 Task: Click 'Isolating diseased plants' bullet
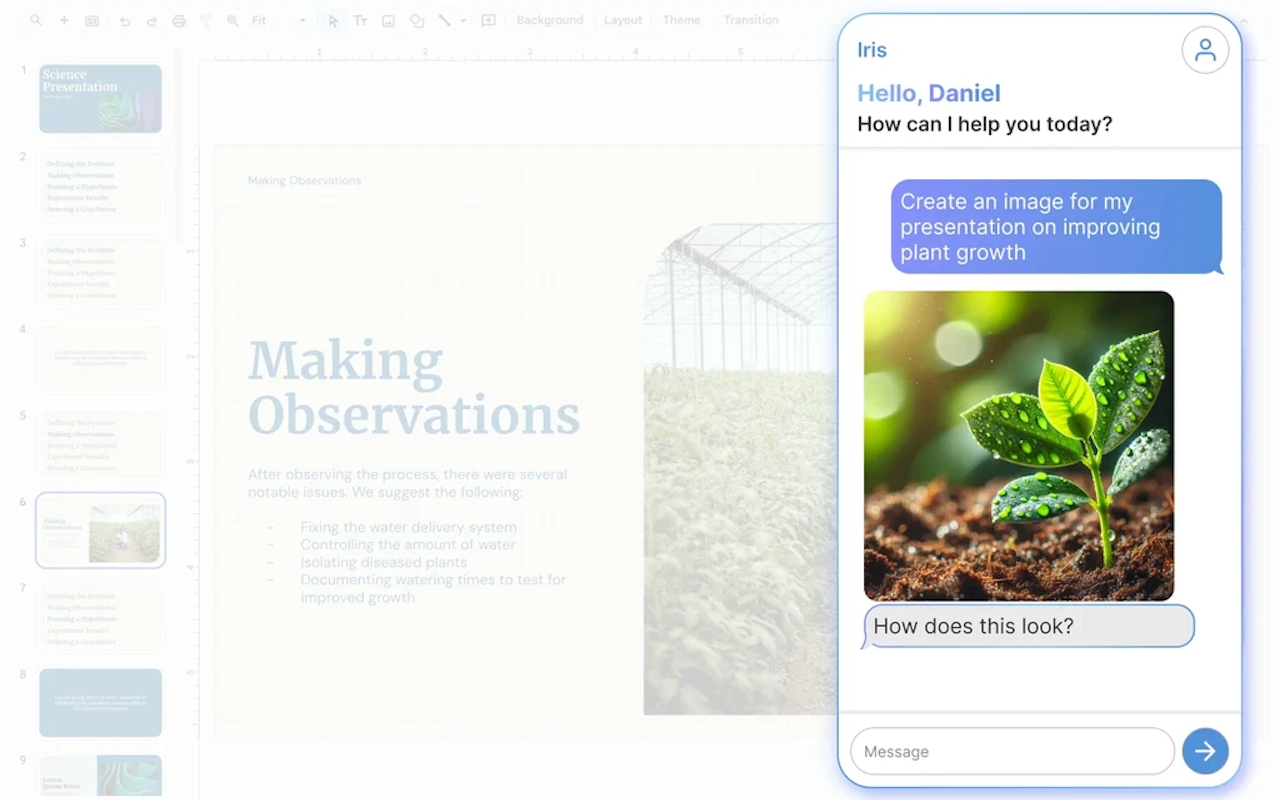(384, 562)
